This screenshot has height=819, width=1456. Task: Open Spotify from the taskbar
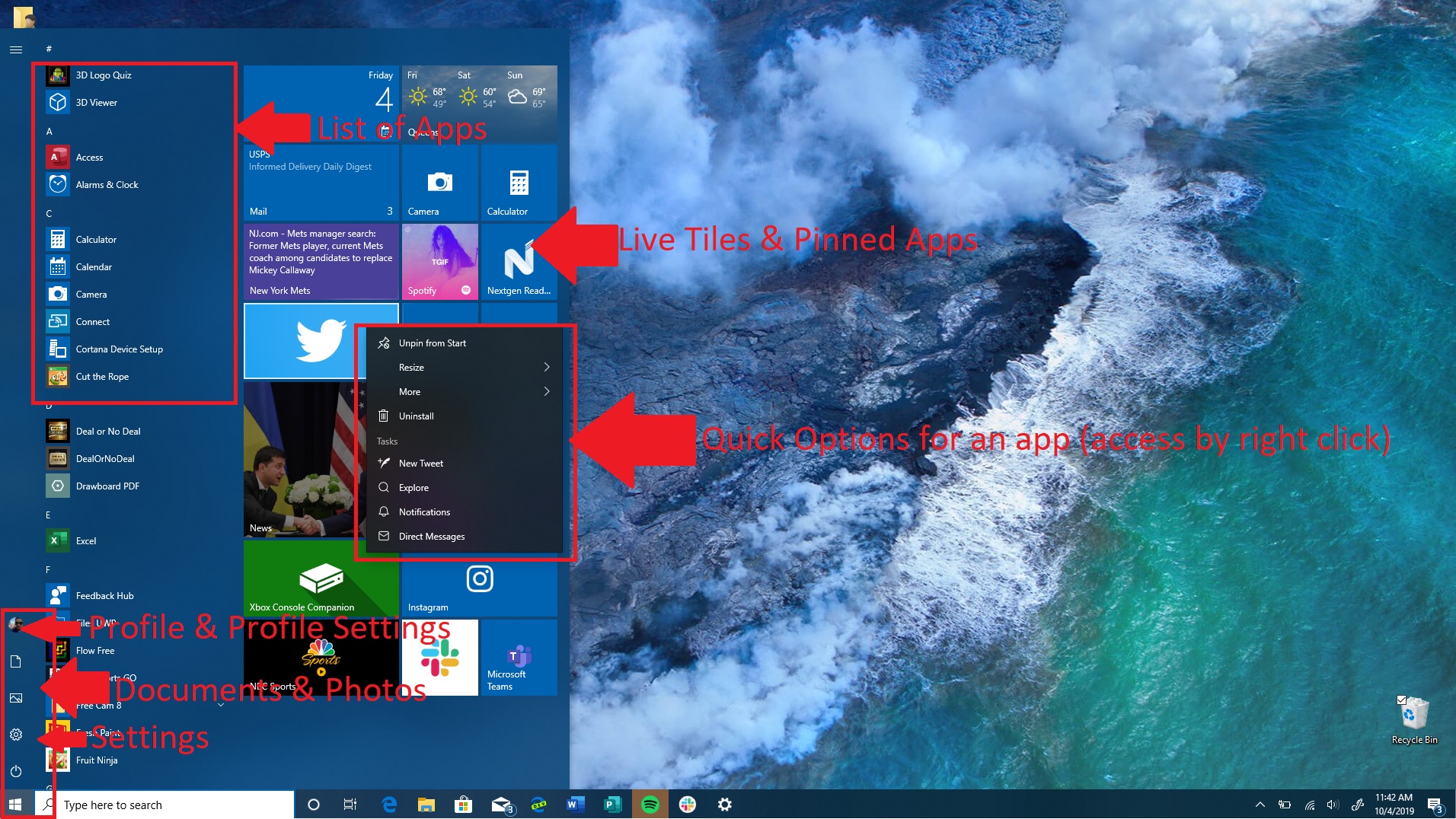coord(650,805)
